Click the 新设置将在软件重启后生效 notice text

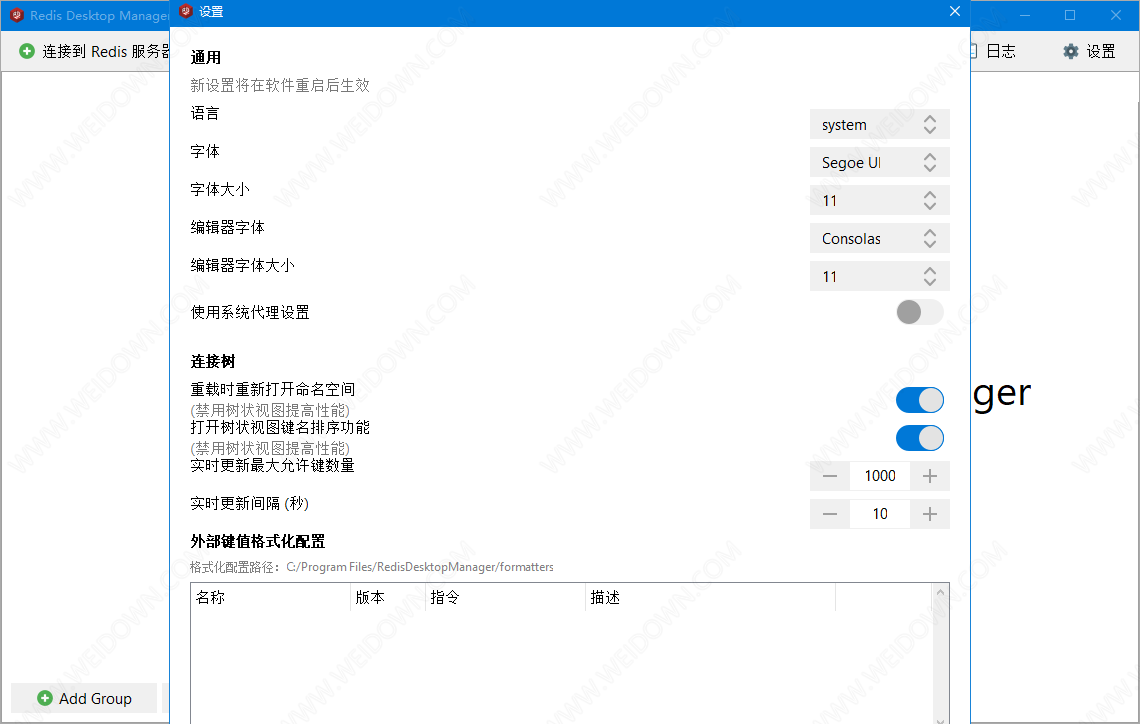pos(280,85)
